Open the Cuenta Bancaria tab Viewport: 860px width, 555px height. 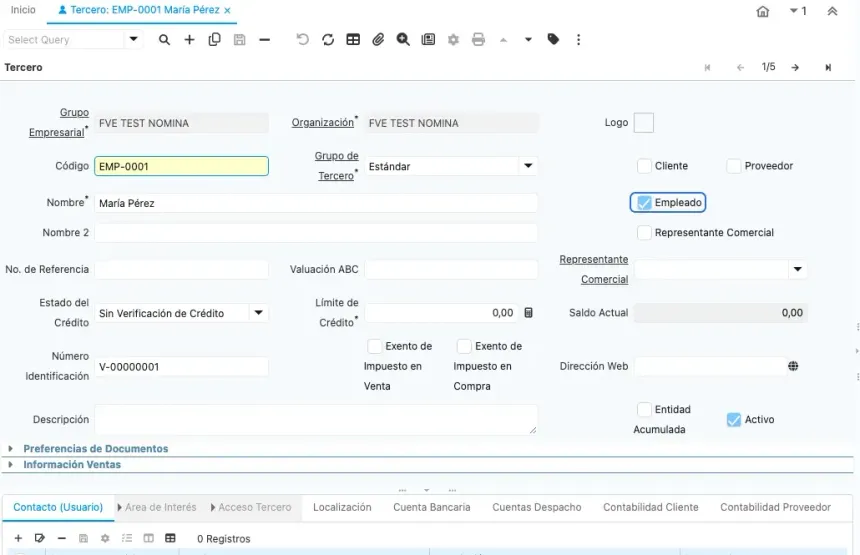(x=432, y=507)
